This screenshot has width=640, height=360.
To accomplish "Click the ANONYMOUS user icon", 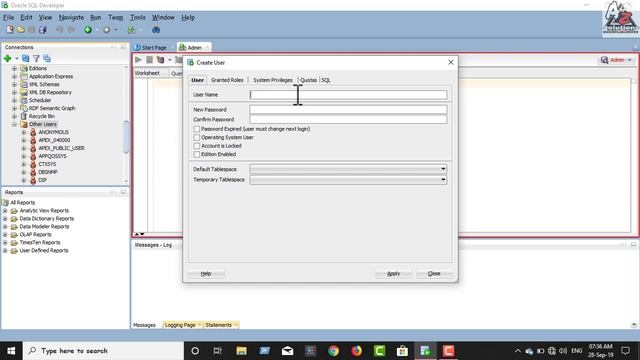I will [33, 132].
